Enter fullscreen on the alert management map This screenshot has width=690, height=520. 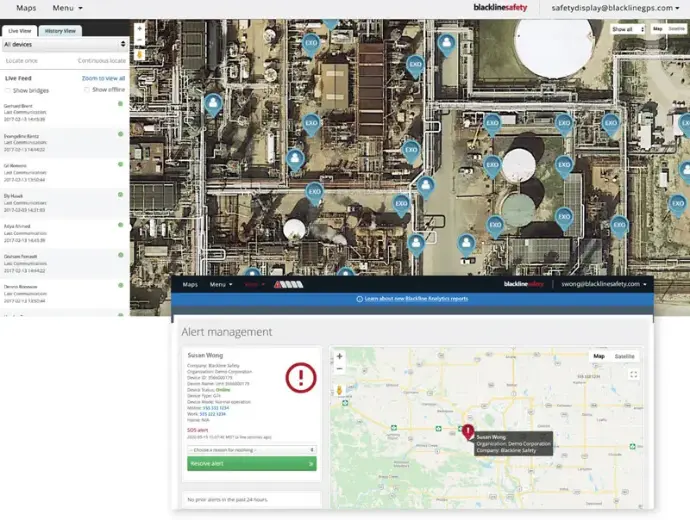click(x=633, y=374)
